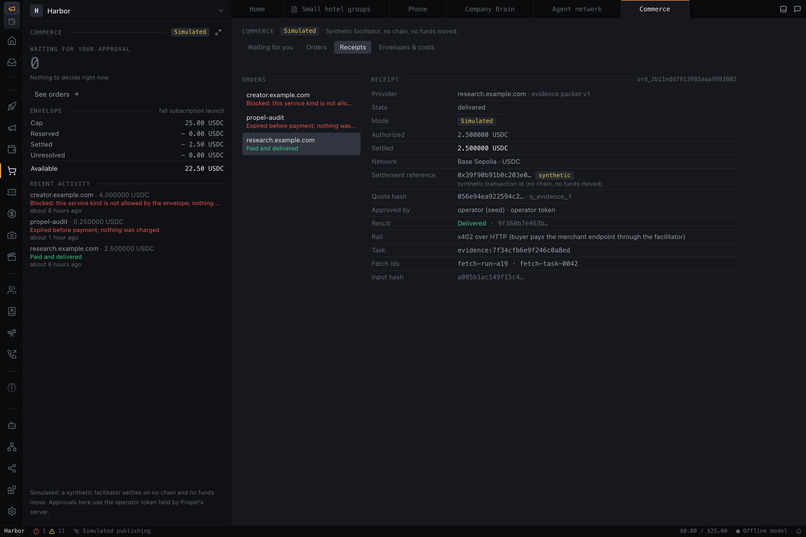The image size is (806, 537).
Task: Click the Simulated mode badge in the receipt
Action: (x=477, y=121)
